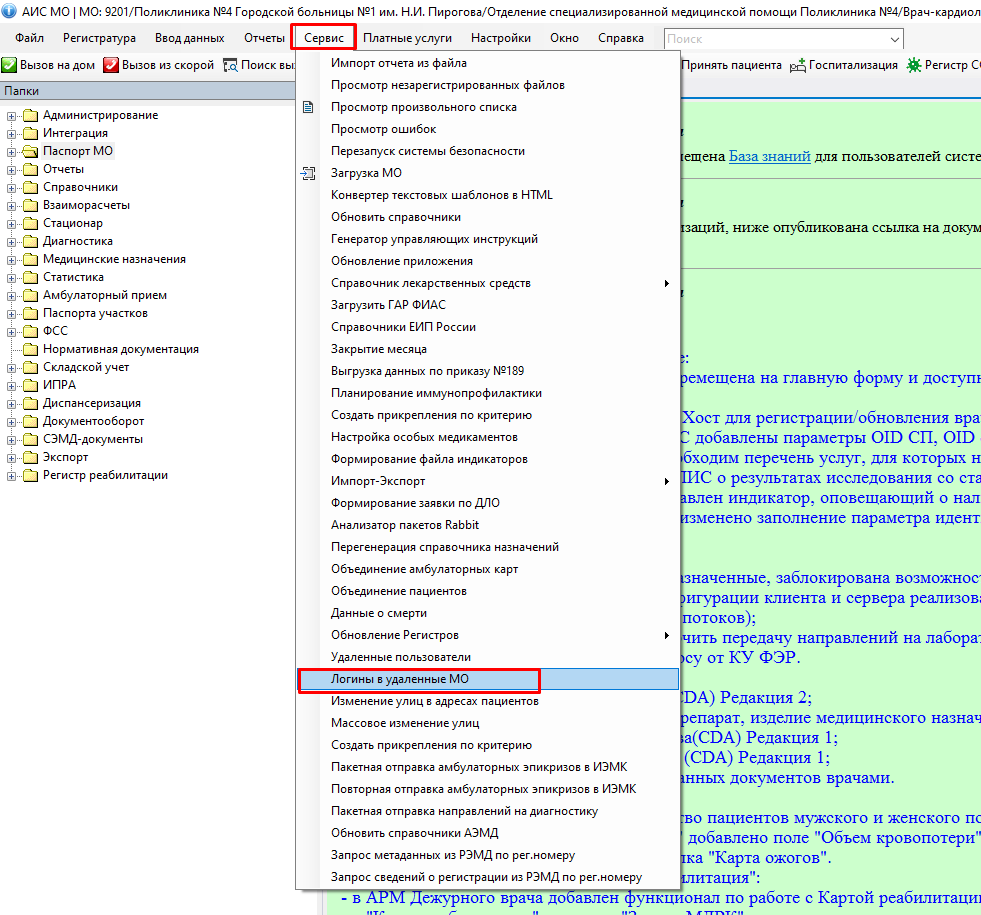This screenshot has height=915, width=981.
Task: Expand the Диагностика tree node
Action: (x=11, y=242)
